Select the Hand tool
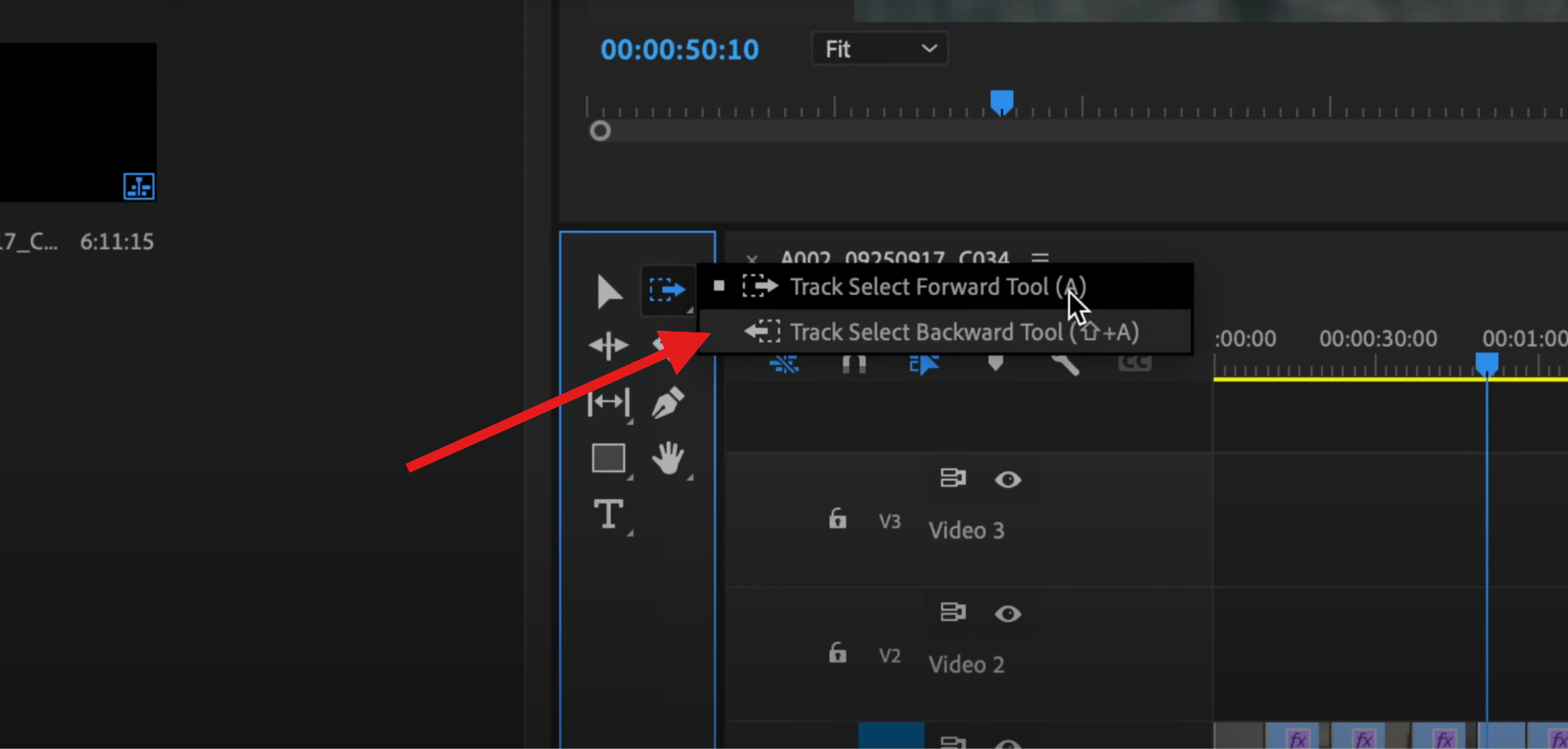Image resolution: width=1568 pixels, height=749 pixels. tap(669, 460)
